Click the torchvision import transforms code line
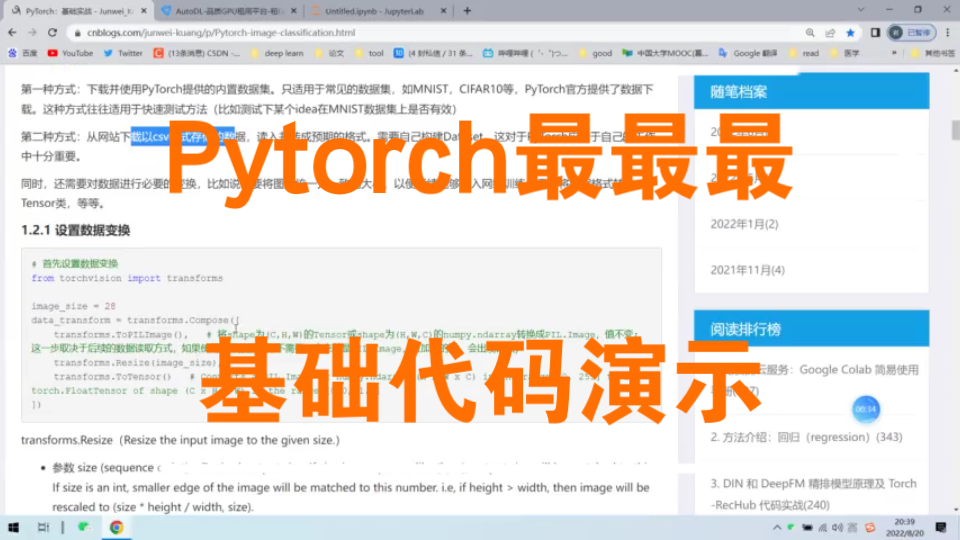Screen dimensions: 960x540 pyautogui.click(x=127, y=278)
